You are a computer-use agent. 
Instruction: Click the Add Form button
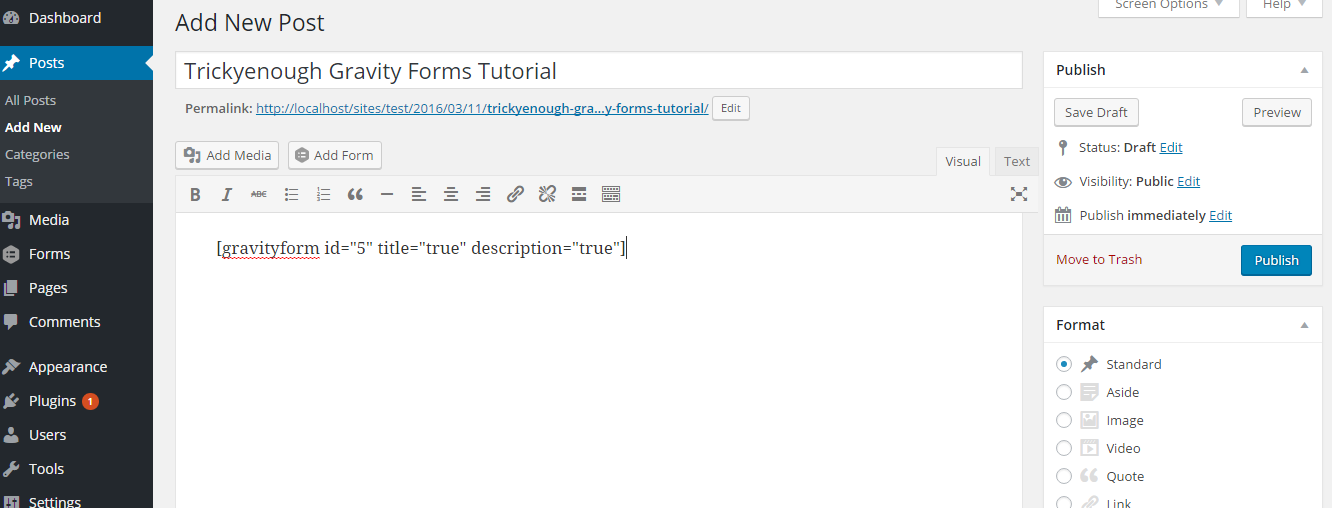[x=335, y=155]
